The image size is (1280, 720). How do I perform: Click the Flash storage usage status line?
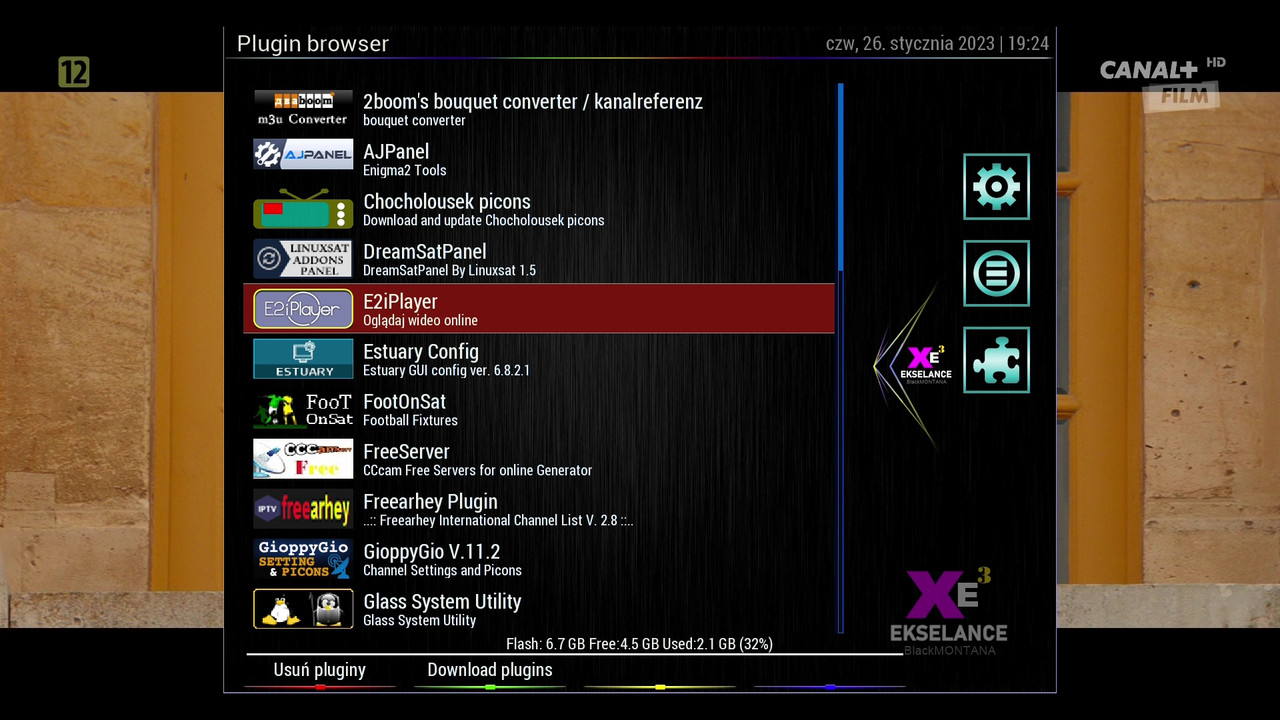pyautogui.click(x=639, y=644)
